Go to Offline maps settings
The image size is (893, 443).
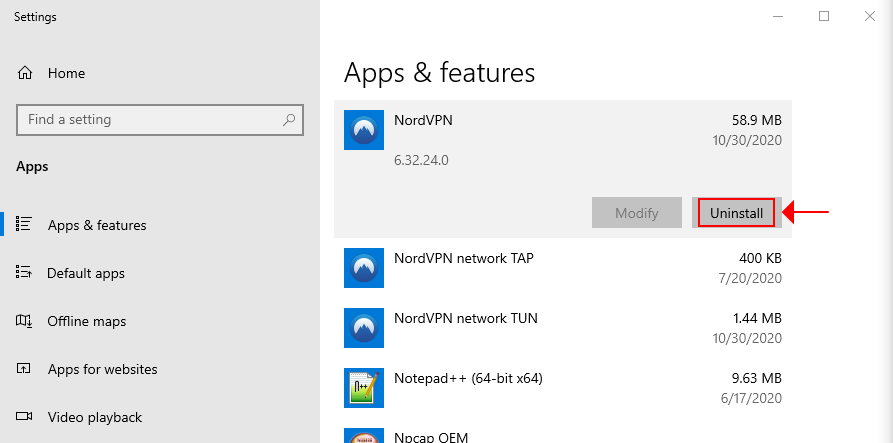click(x=87, y=321)
